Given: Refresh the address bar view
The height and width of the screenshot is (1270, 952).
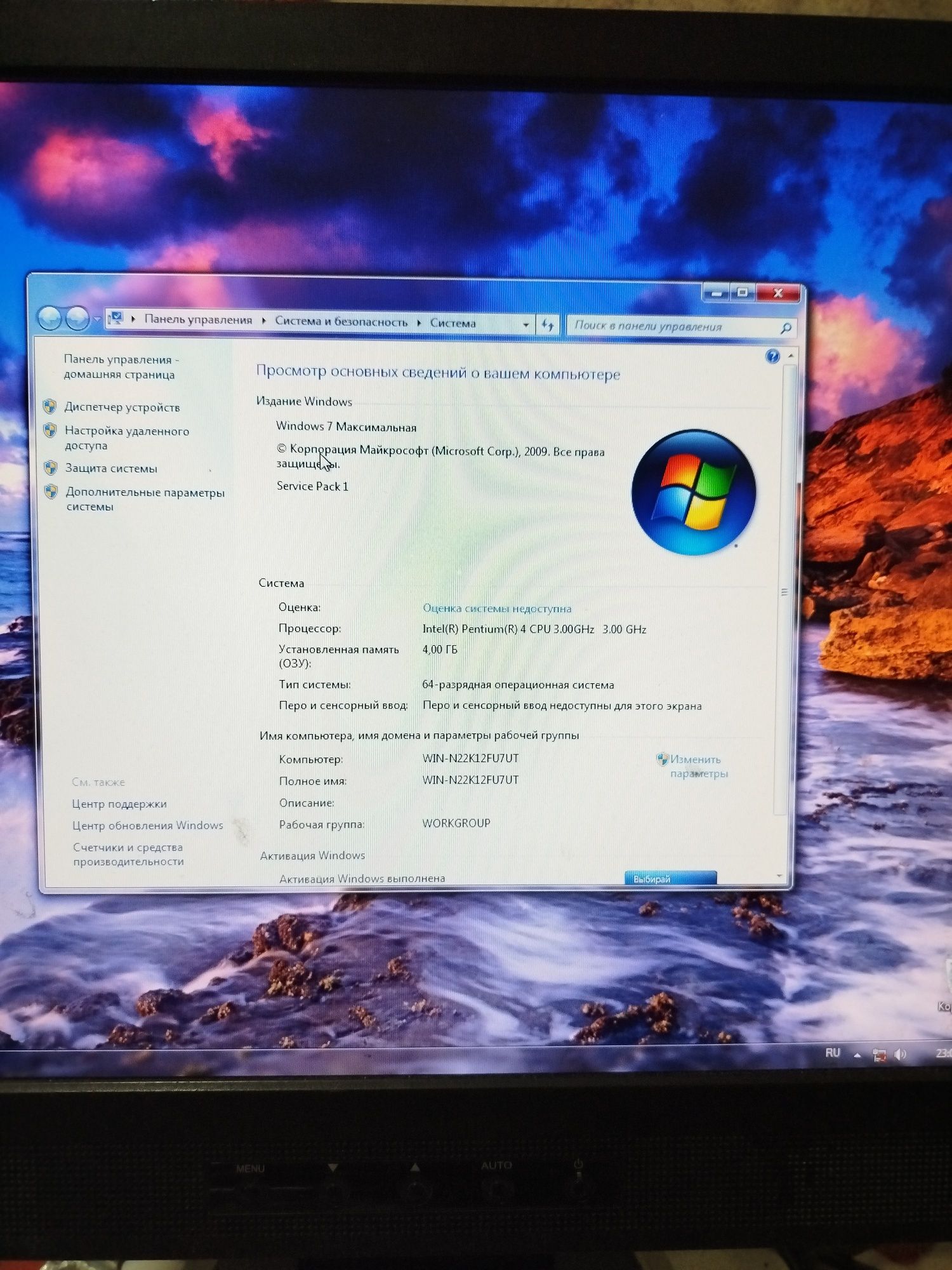Looking at the screenshot, I should [548, 325].
